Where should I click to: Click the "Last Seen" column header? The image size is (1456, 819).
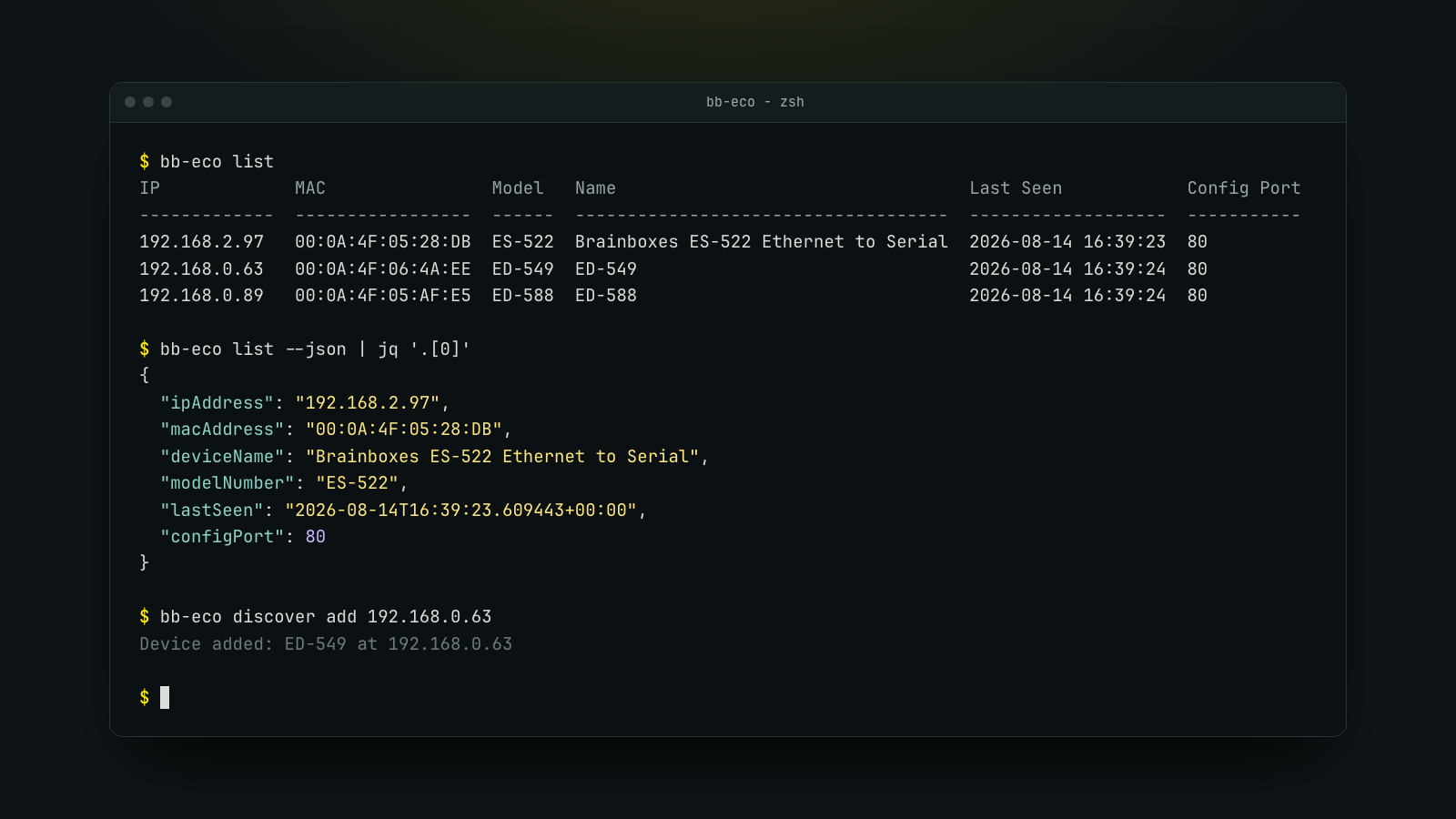click(x=1016, y=188)
